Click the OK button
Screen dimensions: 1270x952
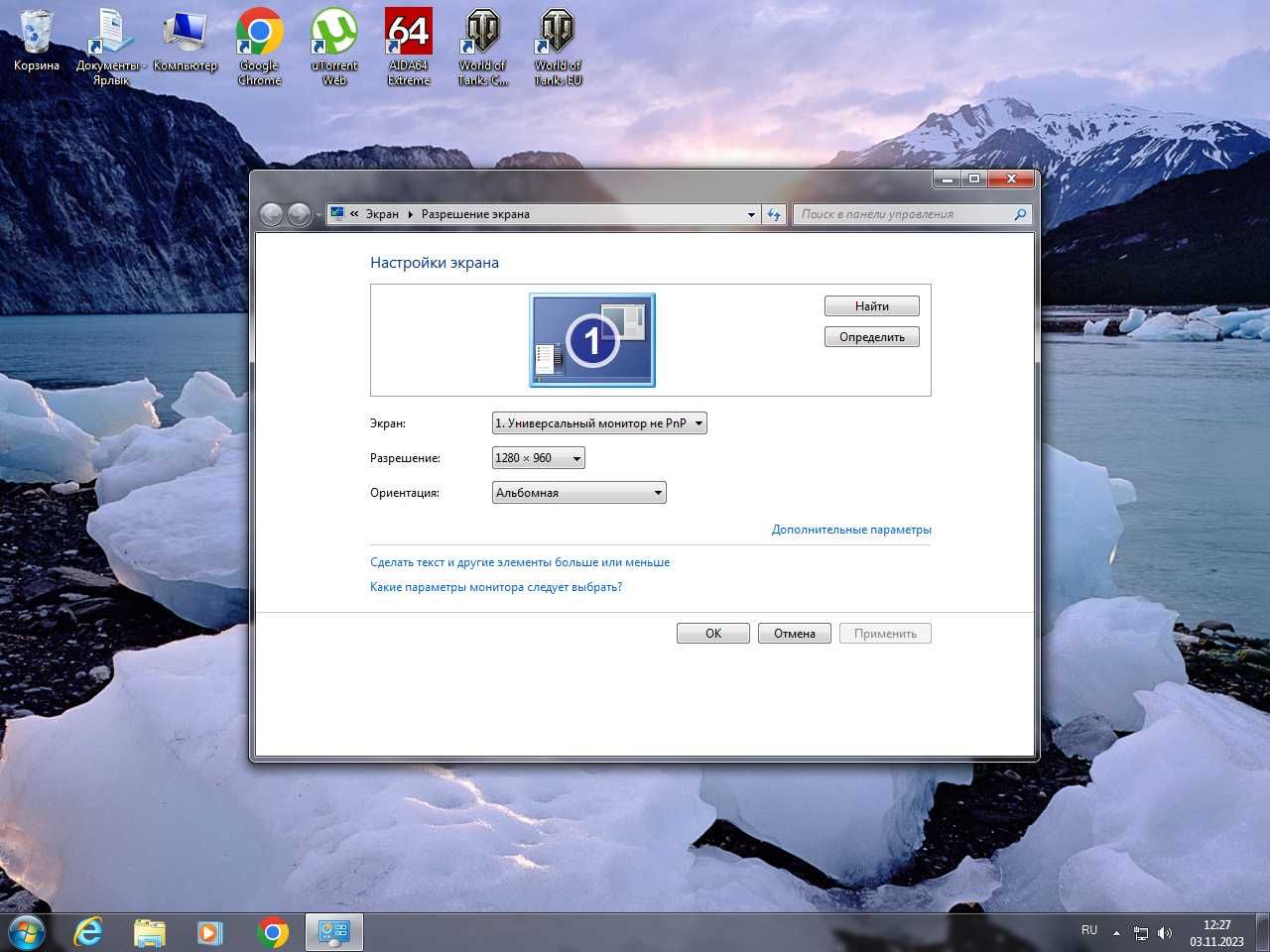[713, 634]
